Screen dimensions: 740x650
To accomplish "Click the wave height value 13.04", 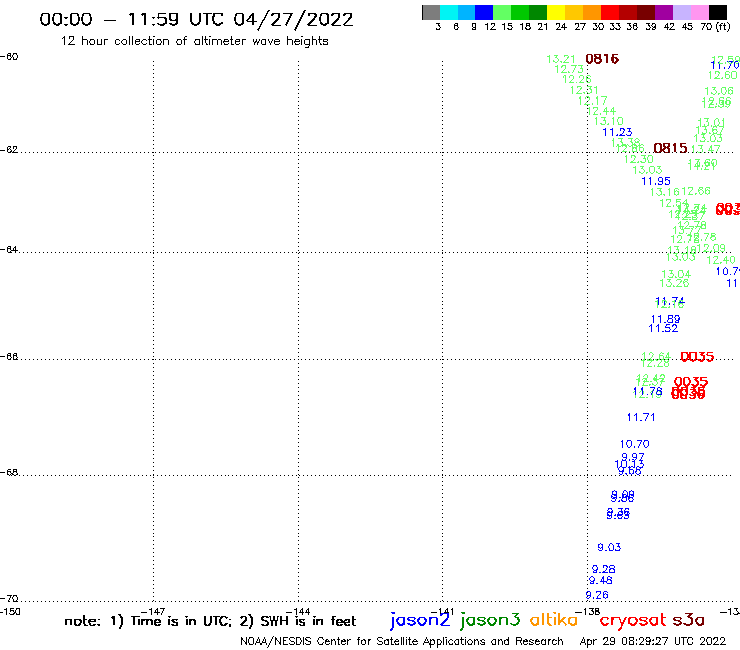I will 676,274.
